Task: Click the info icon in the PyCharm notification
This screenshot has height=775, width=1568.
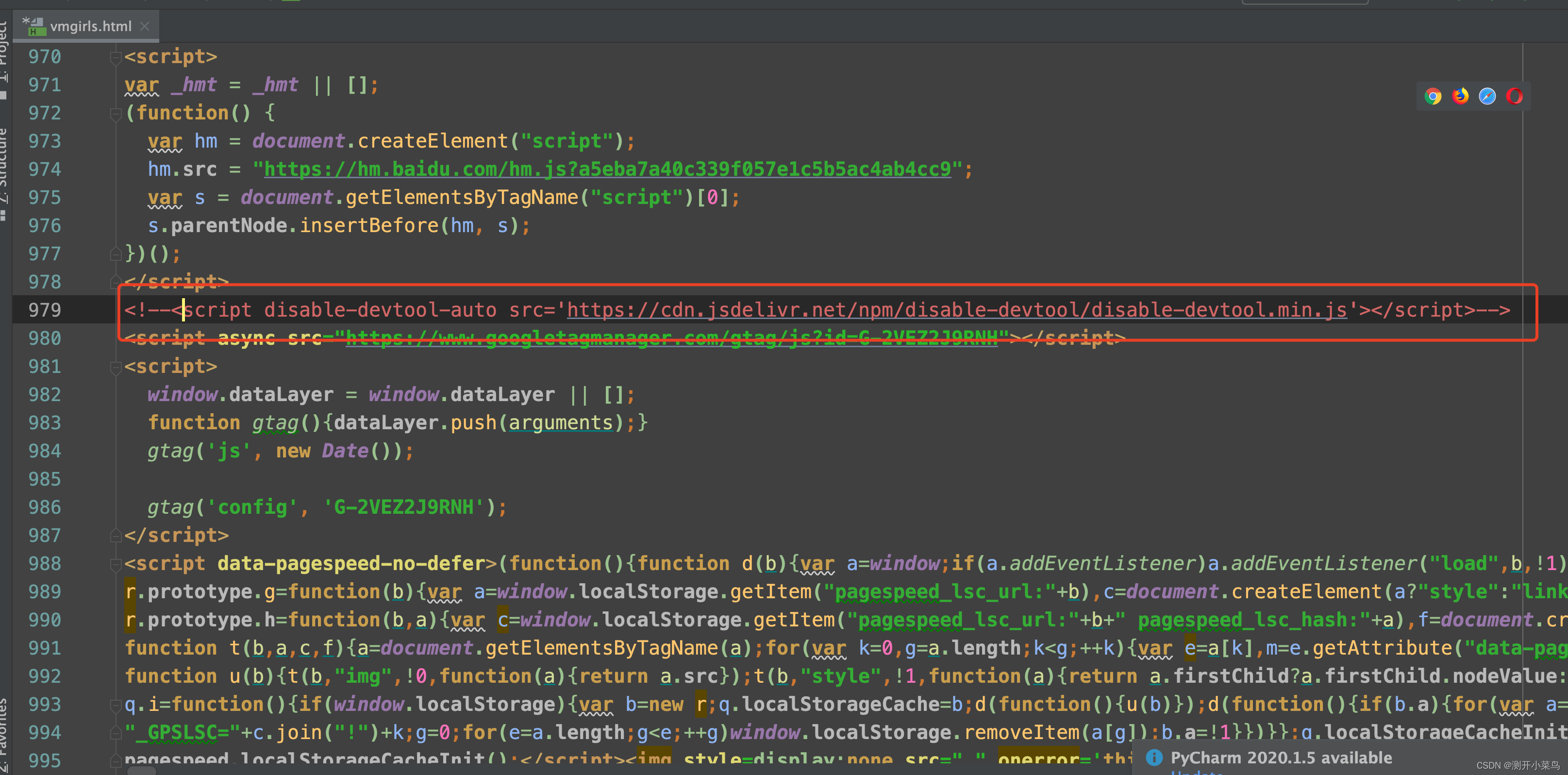Action: 1154,758
